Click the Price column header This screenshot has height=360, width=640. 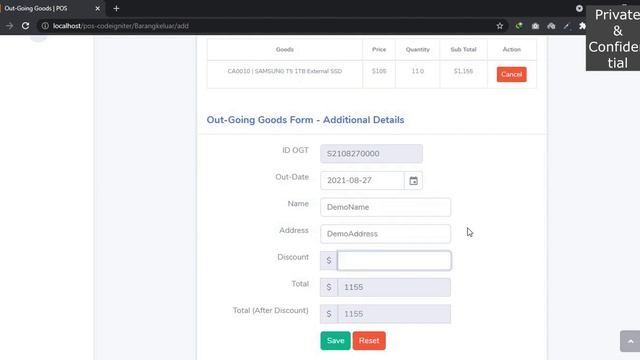pos(379,49)
